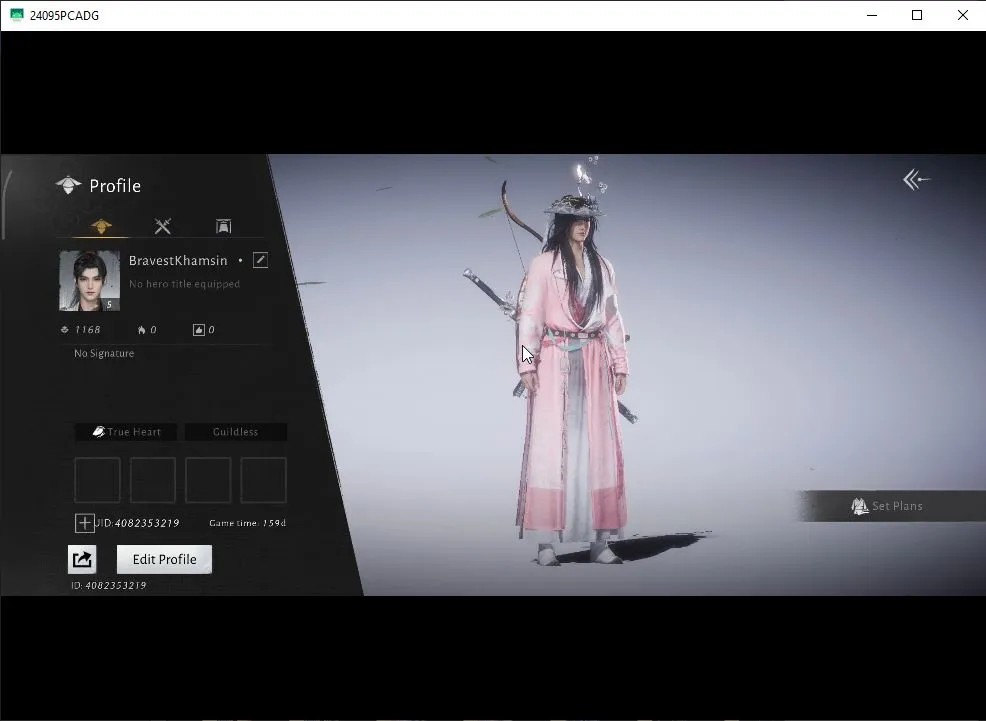Click the Edit Profile button
Viewport: 986px width, 721px height.
pyautogui.click(x=164, y=559)
